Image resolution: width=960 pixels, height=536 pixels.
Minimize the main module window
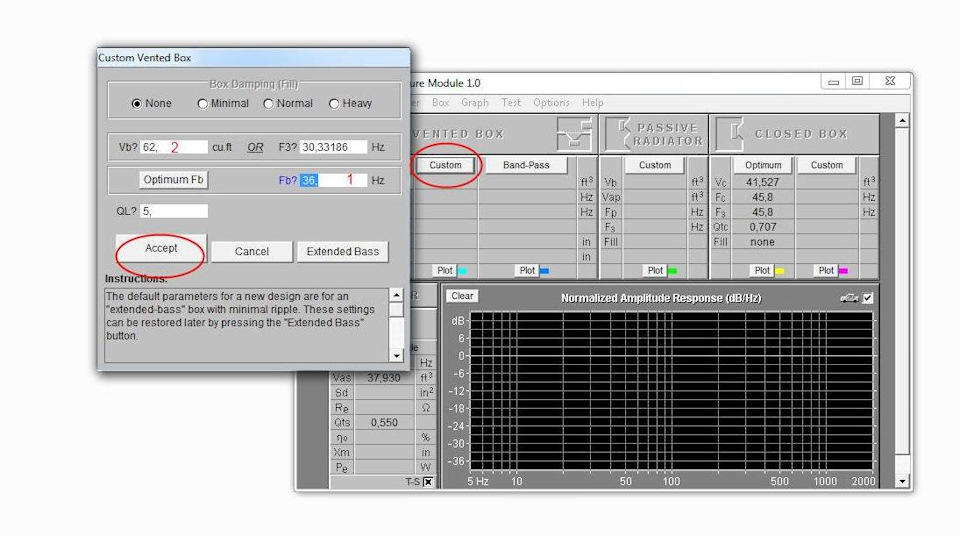[x=833, y=81]
